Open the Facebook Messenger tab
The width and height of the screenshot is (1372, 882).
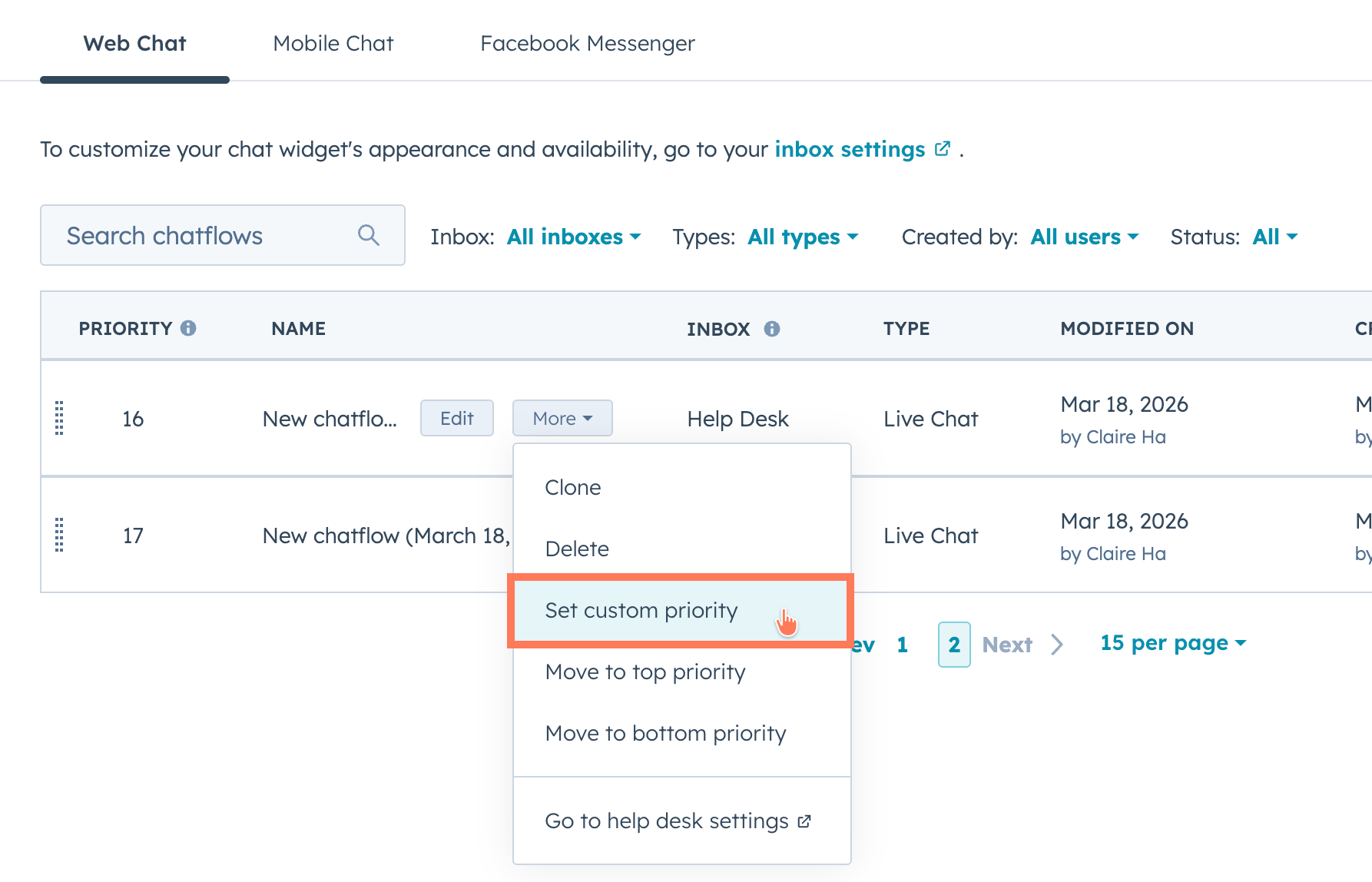click(x=587, y=43)
